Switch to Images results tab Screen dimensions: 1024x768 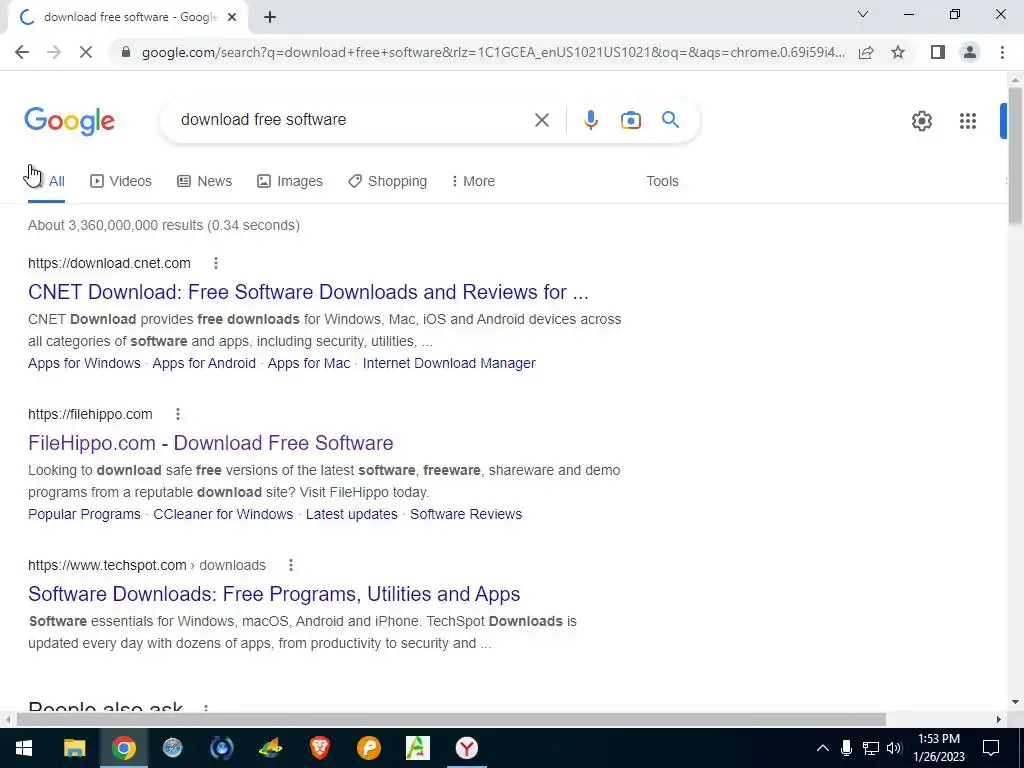pyautogui.click(x=290, y=181)
